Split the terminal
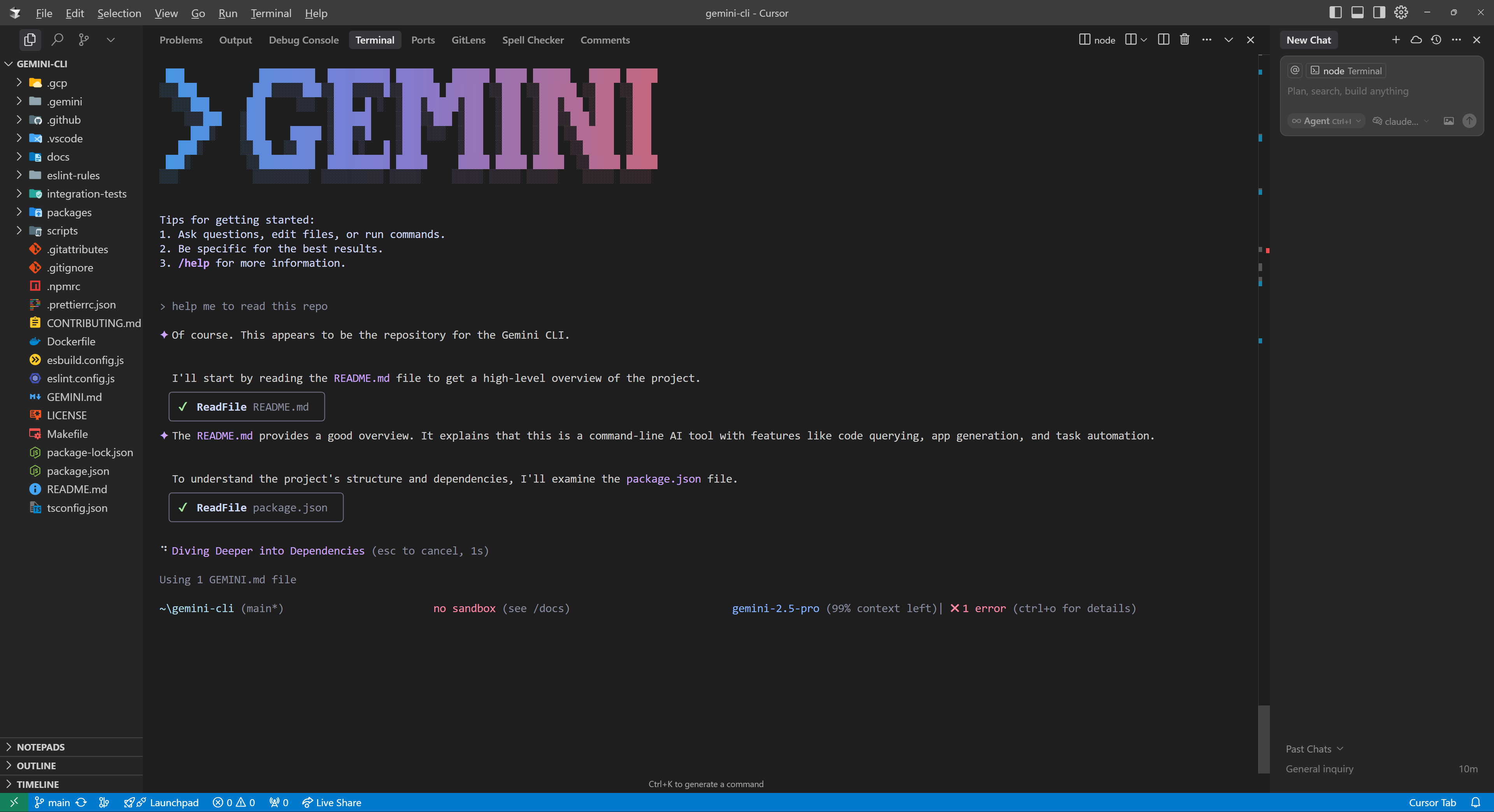This screenshot has height=812, width=1494. pyautogui.click(x=1163, y=39)
